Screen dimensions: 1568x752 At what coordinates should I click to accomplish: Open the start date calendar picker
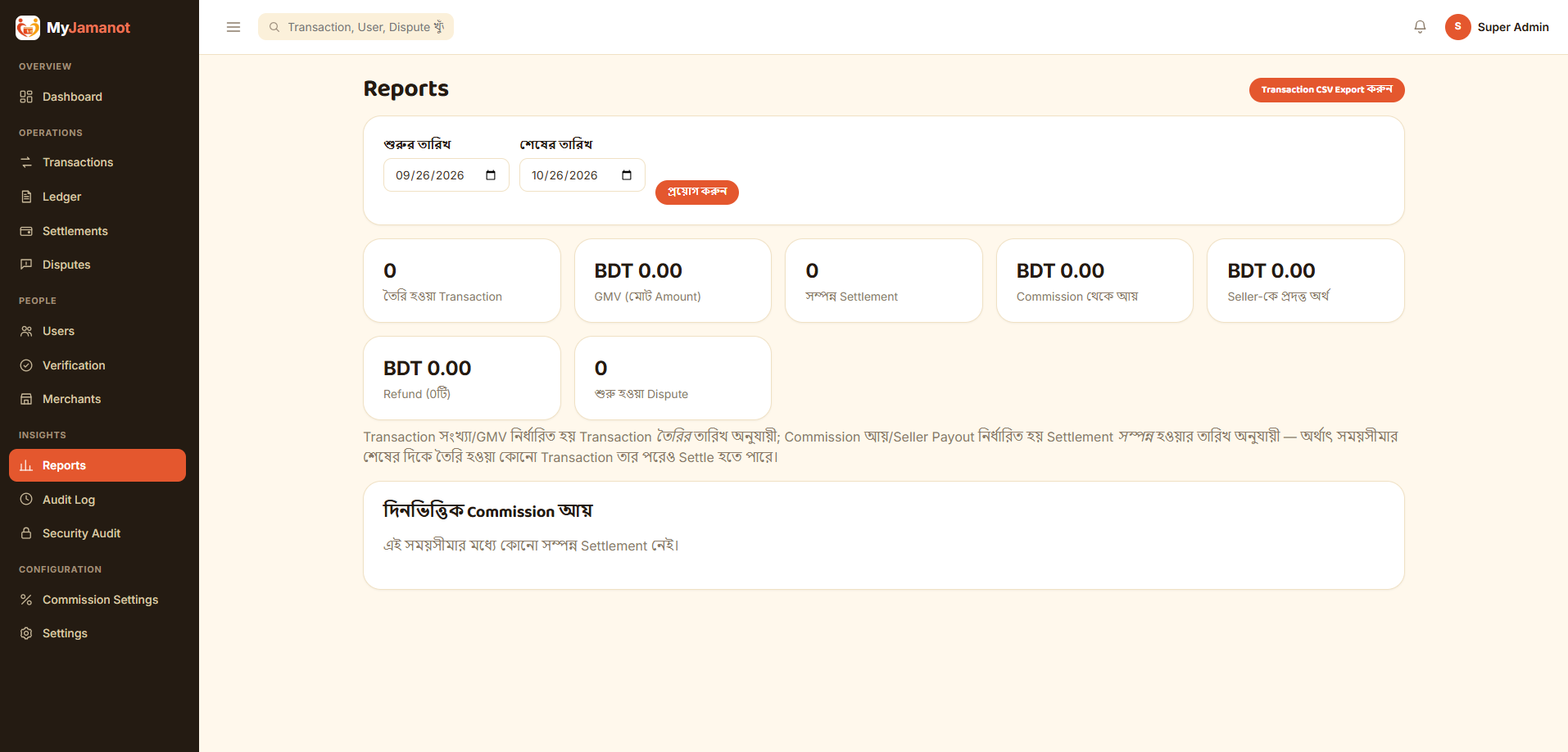[x=491, y=175]
